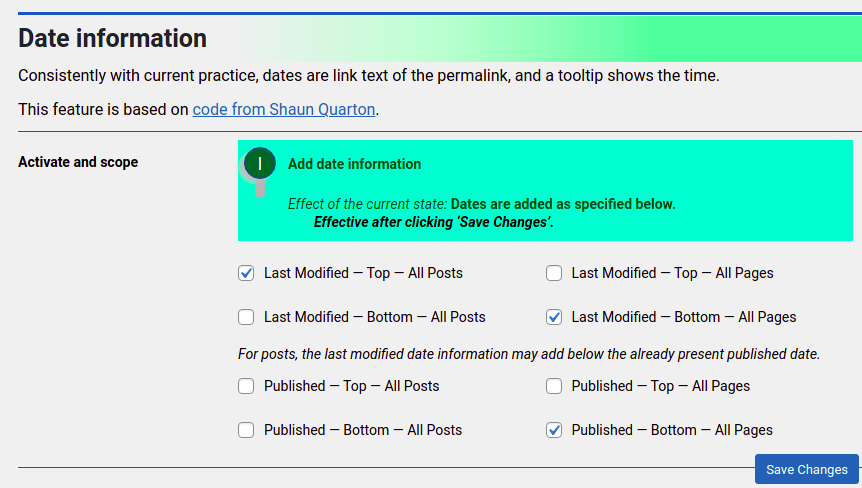Click the 'Effect of the current state' text
The image size is (862, 488).
tap(367, 204)
